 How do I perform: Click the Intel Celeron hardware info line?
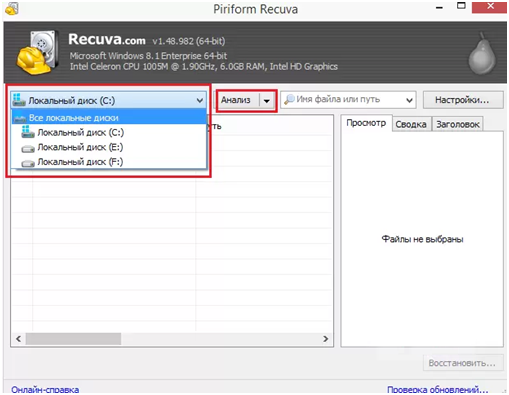point(204,67)
